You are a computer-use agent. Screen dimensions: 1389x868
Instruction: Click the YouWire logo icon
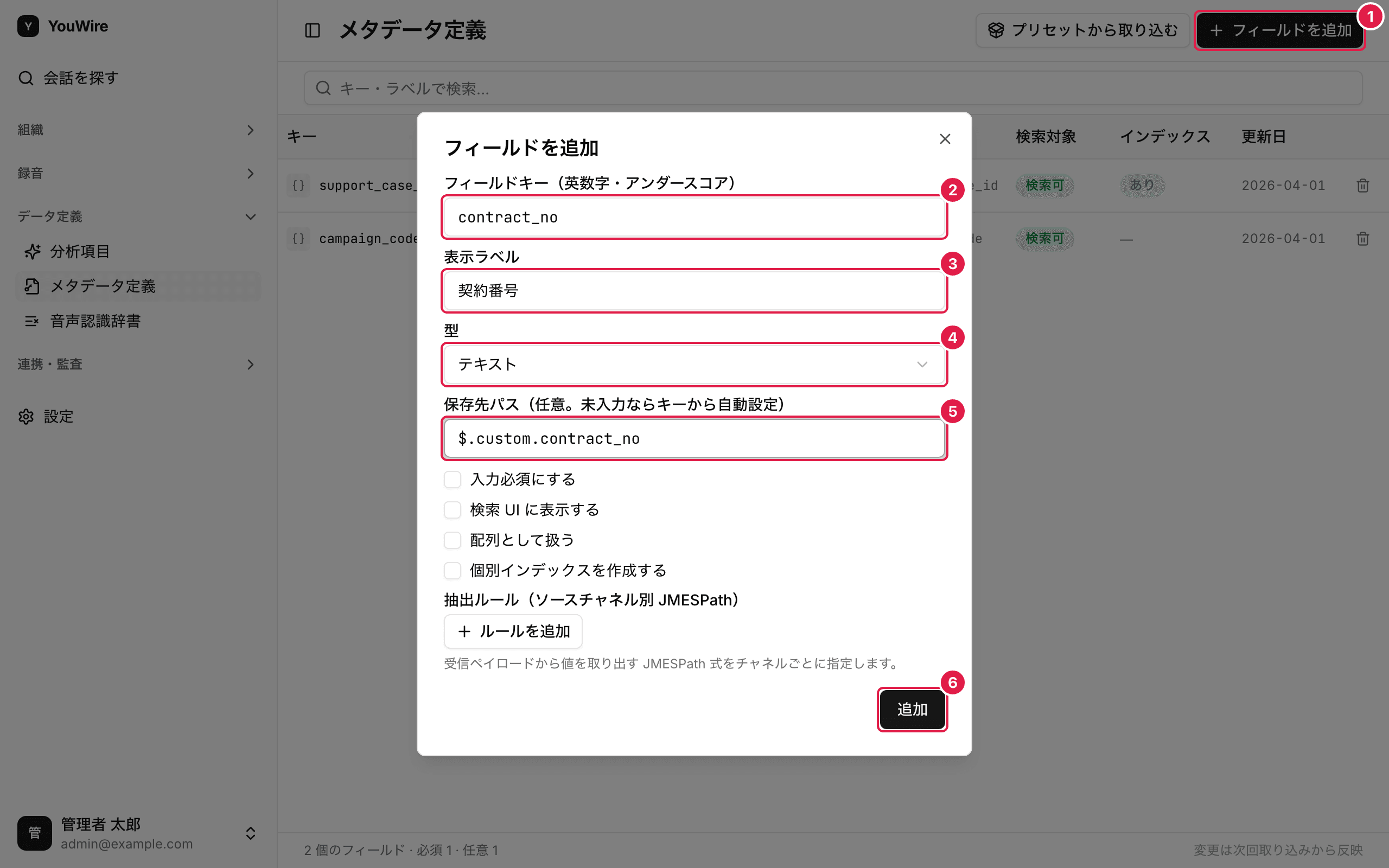tap(28, 27)
